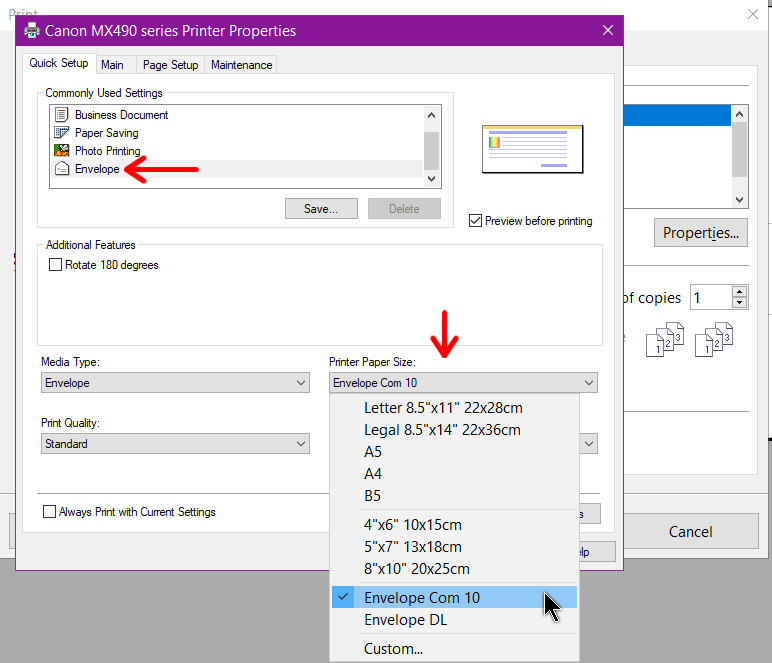Screen dimensions: 772x663
Task: Open the Print Quality dropdown
Action: [x=175, y=443]
